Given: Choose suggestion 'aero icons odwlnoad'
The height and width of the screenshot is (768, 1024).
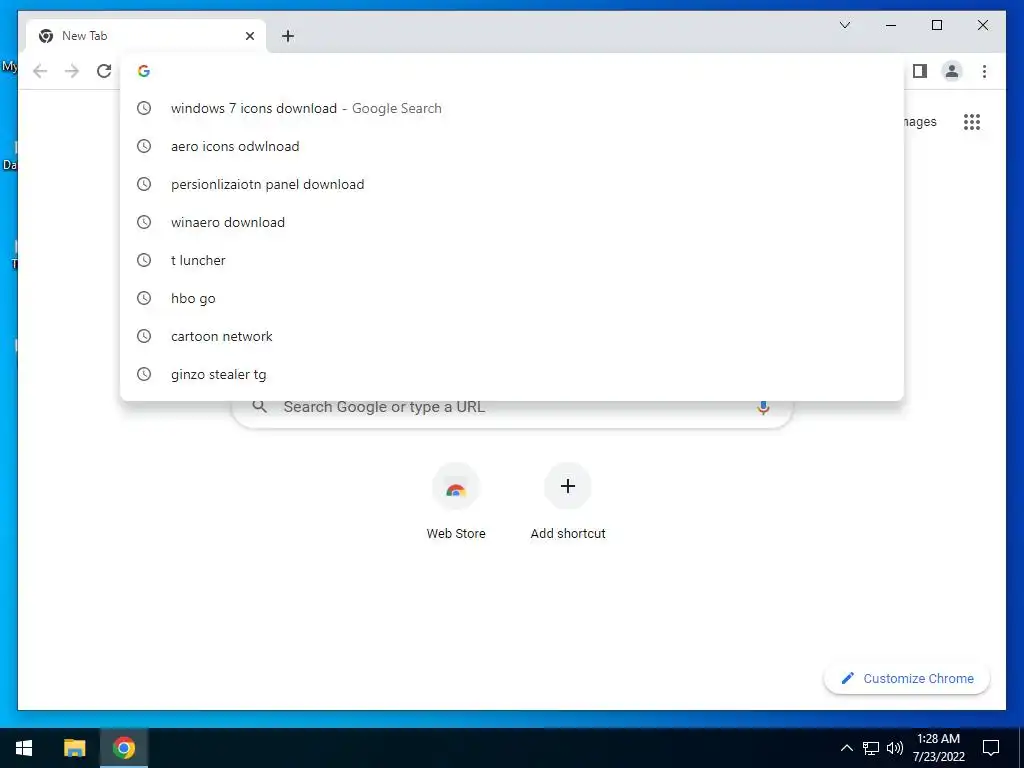Looking at the screenshot, I should pos(512,146).
